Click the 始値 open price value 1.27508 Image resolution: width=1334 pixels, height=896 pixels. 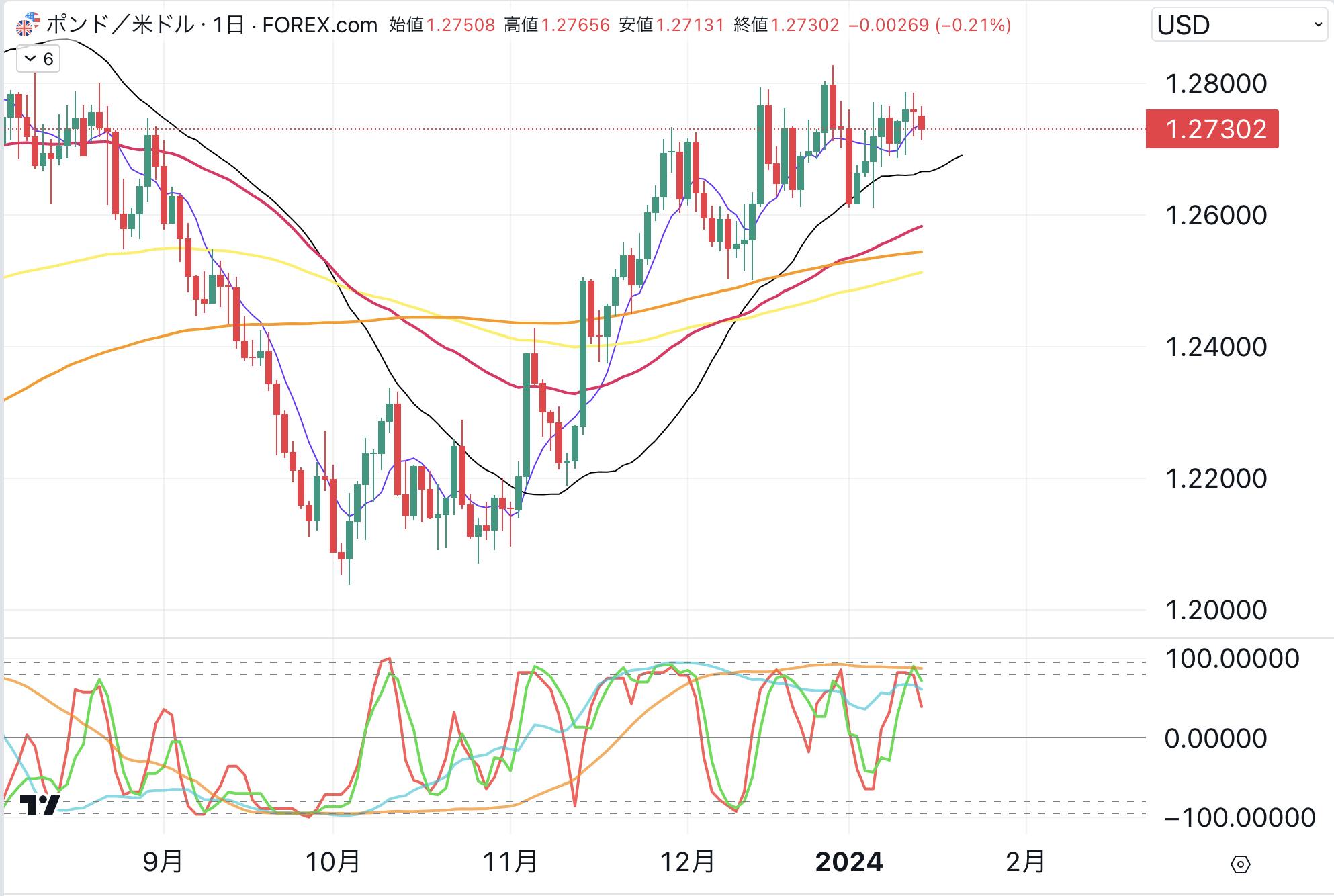coord(461,26)
